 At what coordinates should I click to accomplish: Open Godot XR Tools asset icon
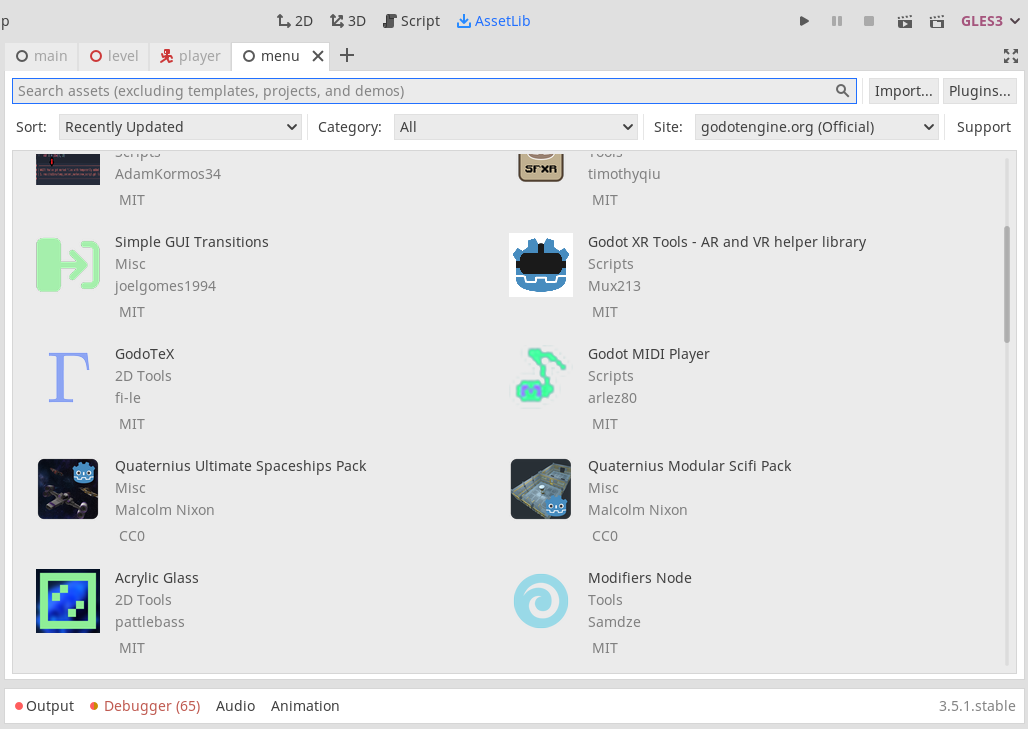click(541, 265)
